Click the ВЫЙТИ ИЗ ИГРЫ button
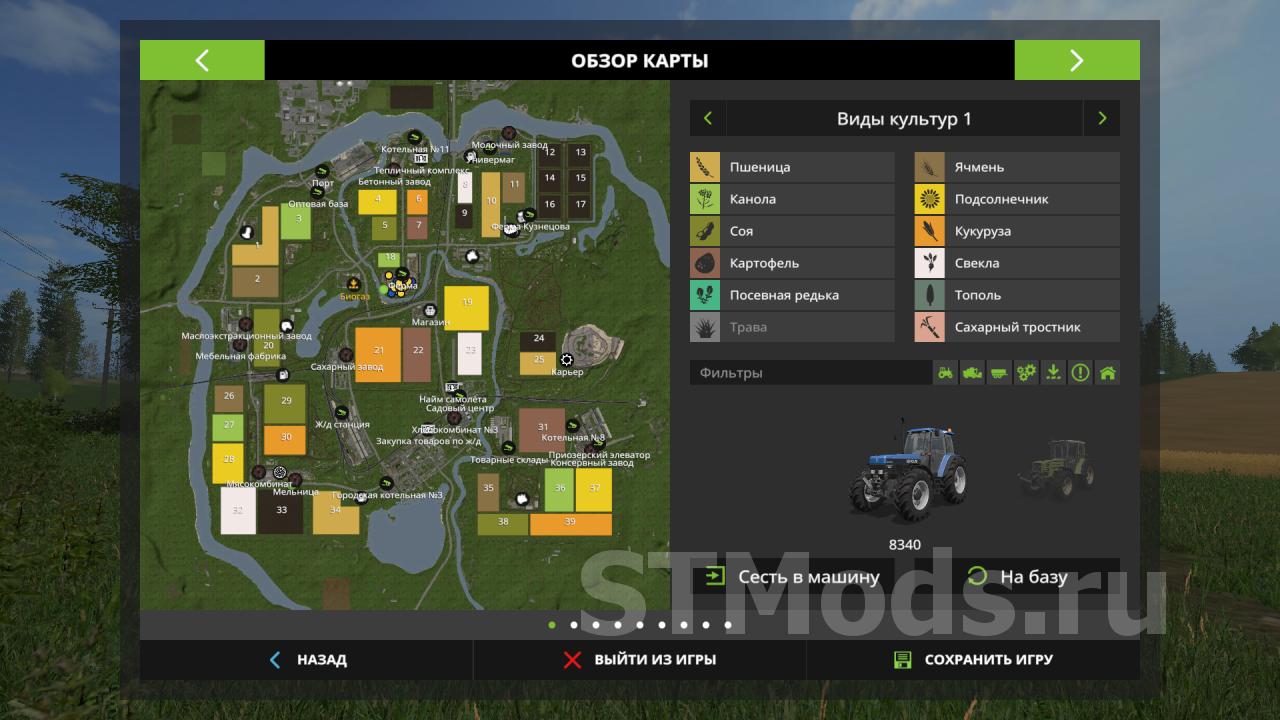Image resolution: width=1280 pixels, height=720 pixels. [640, 660]
